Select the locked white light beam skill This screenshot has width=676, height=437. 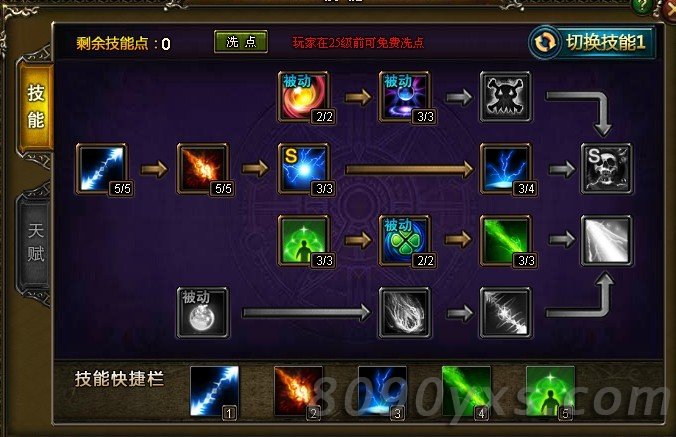(x=607, y=241)
